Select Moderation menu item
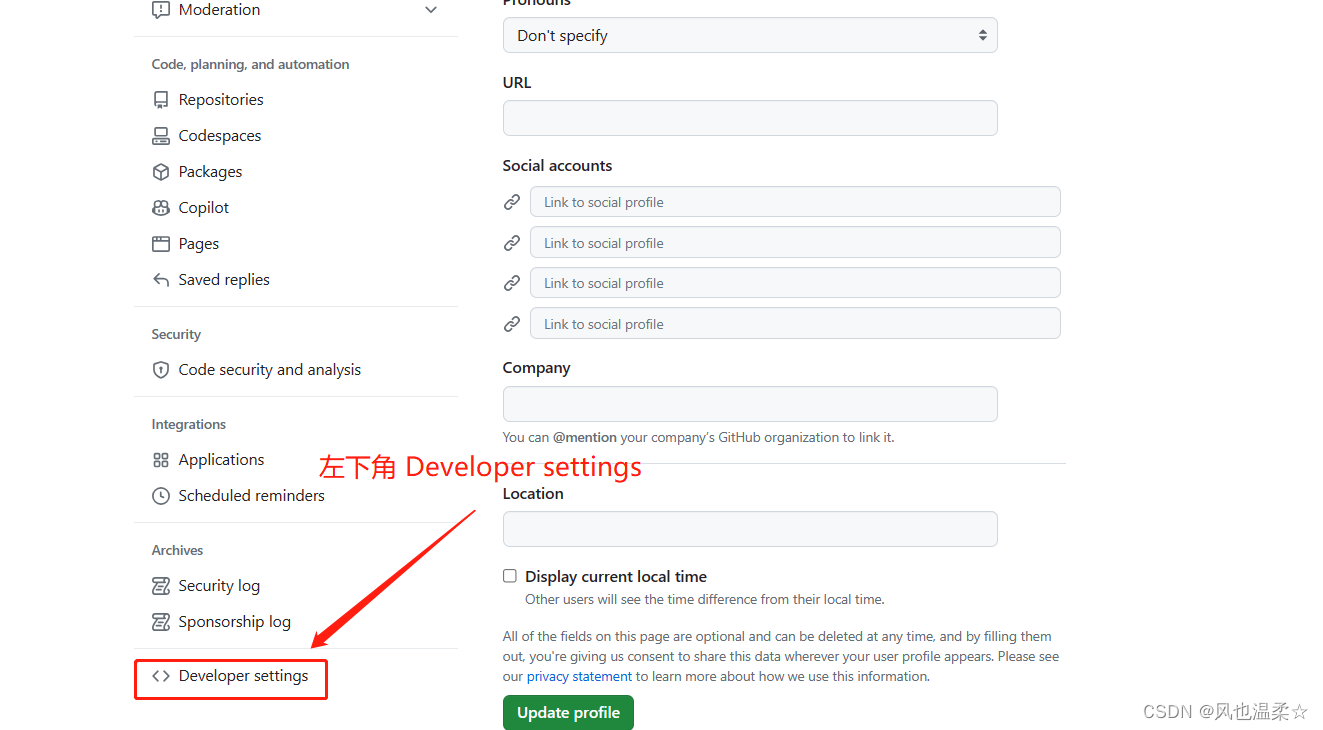Image resolution: width=1323 pixels, height=730 pixels. [219, 10]
